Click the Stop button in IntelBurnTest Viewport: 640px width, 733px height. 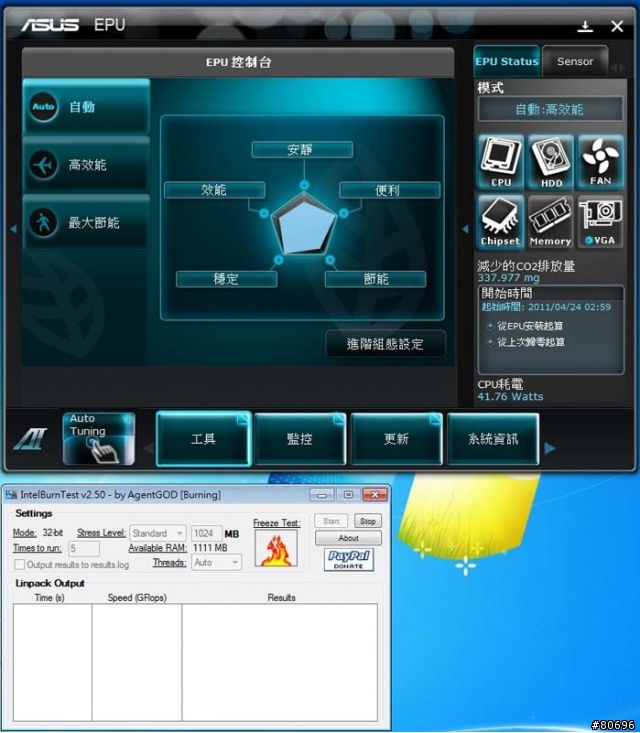[x=367, y=521]
